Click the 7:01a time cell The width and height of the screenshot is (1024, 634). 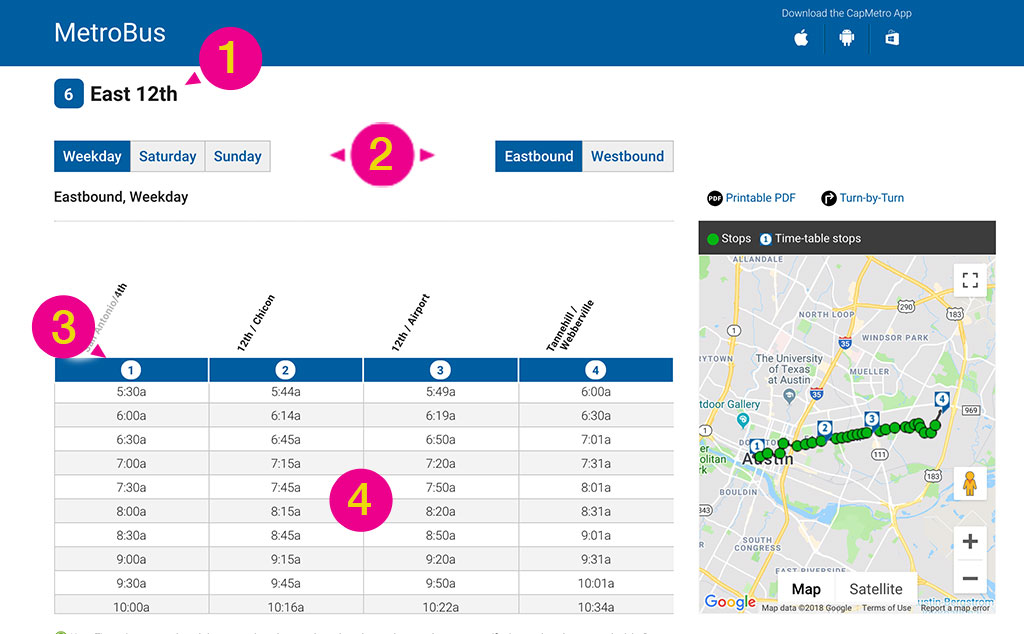click(x=596, y=439)
